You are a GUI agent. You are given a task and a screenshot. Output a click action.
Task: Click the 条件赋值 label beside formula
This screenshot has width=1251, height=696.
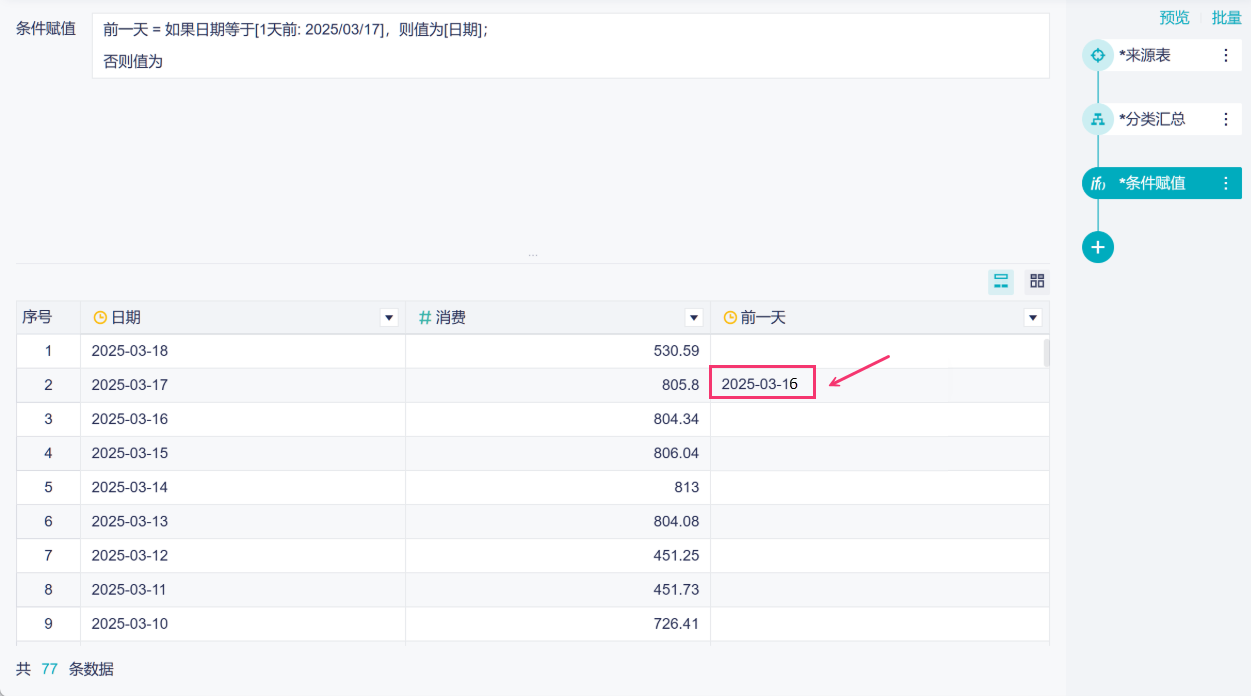coord(46,29)
